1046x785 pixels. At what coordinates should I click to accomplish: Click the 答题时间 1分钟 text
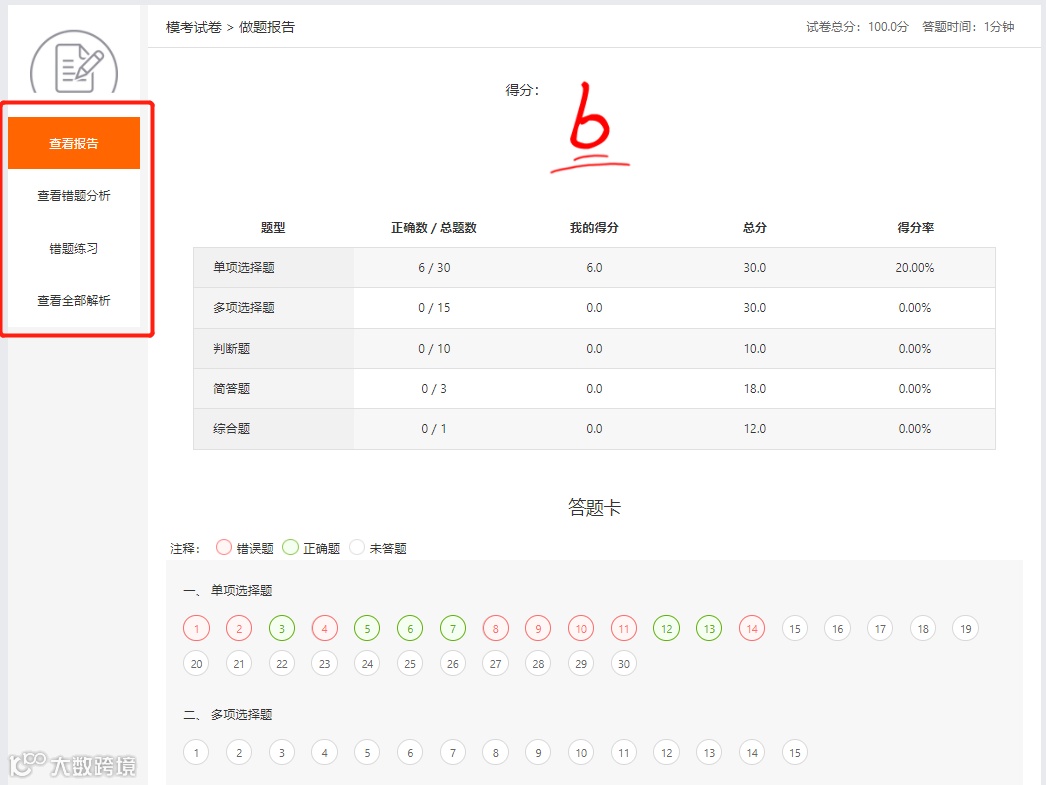tap(968, 27)
